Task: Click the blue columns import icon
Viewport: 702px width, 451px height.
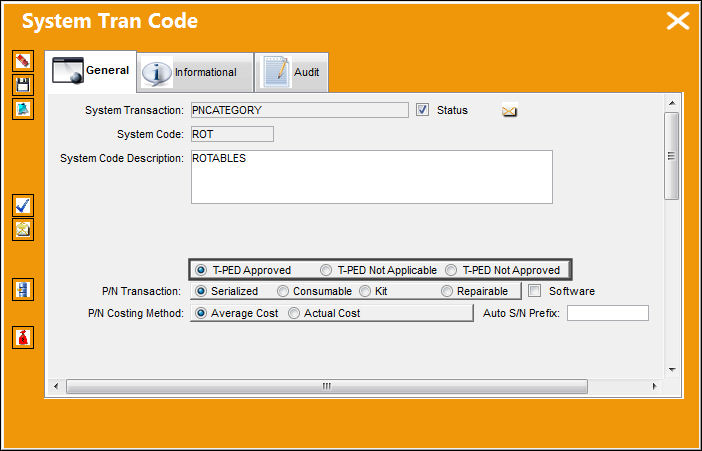Action: coord(23,290)
